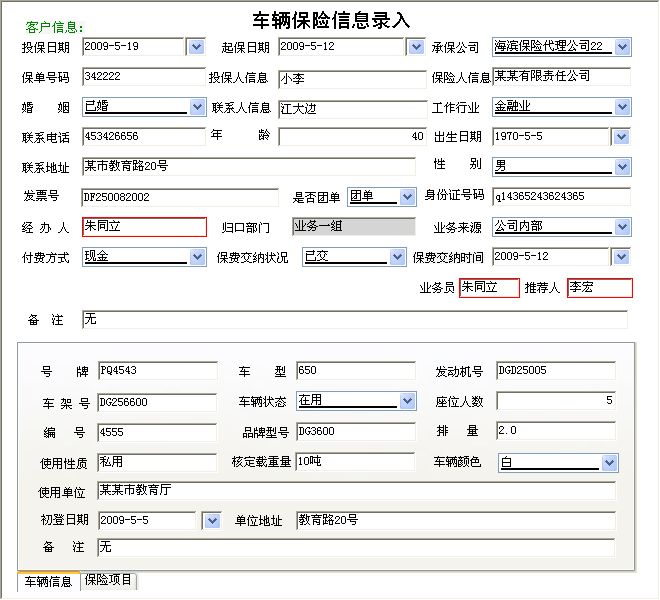Screen dimensions: 660x600
Task: Open the 付费方式 payment method dropdown
Action: click(196, 257)
